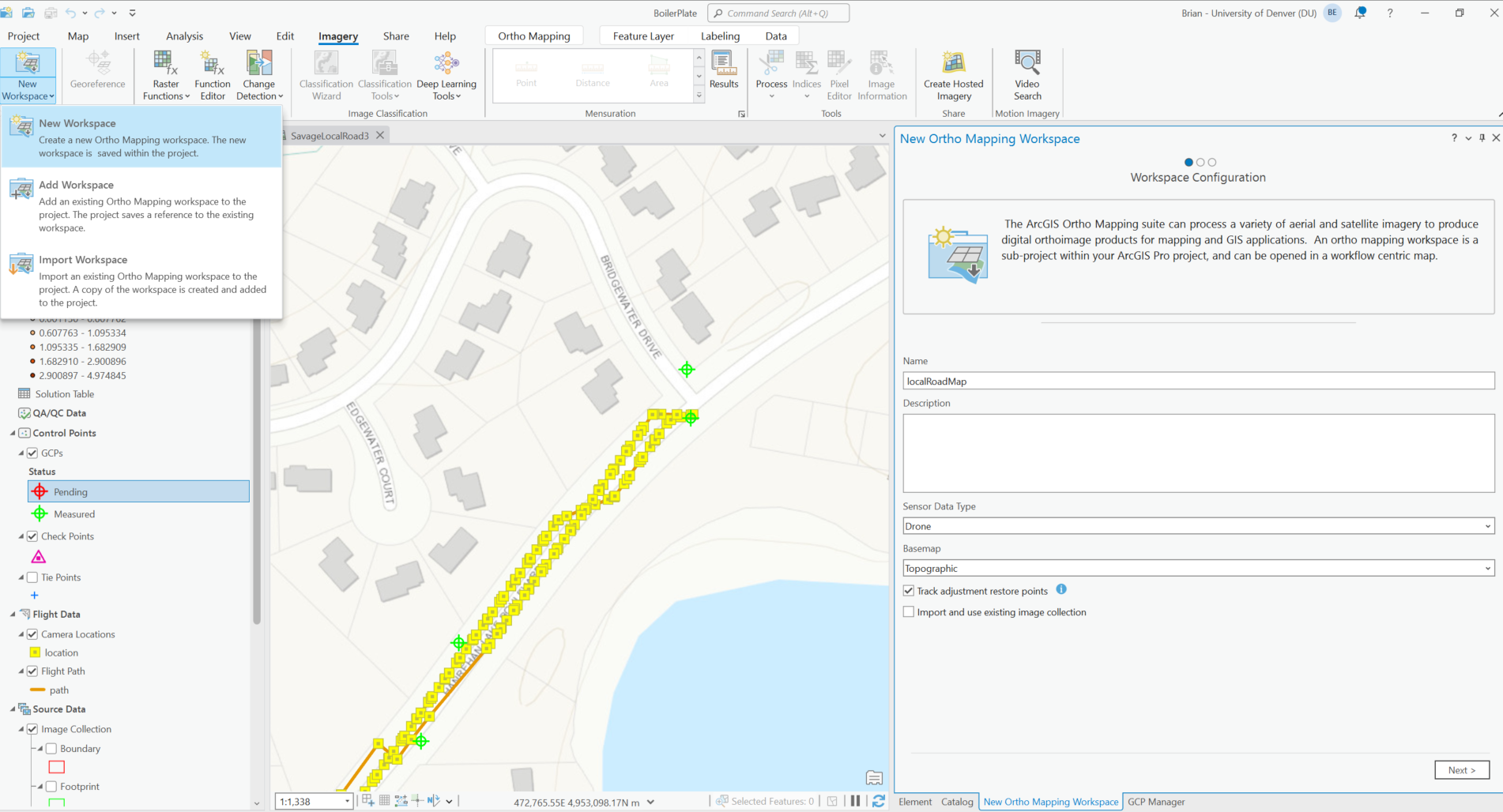
Task: Open the Change Detection tool
Action: click(259, 75)
